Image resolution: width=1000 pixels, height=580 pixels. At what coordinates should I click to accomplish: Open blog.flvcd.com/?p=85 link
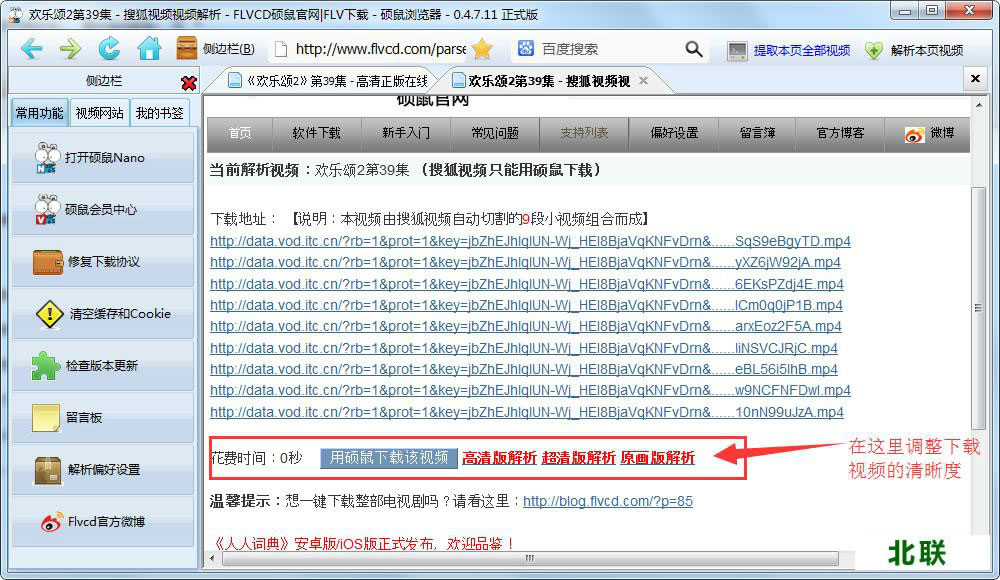(x=608, y=502)
